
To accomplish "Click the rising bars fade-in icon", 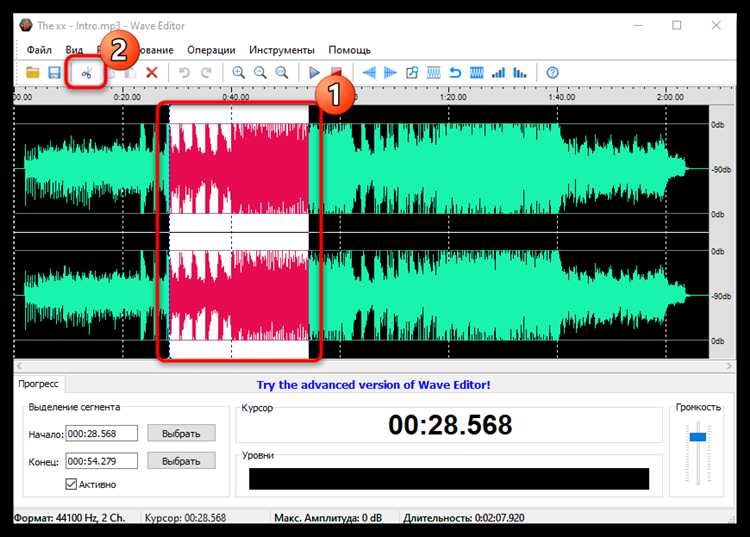I will [498, 73].
